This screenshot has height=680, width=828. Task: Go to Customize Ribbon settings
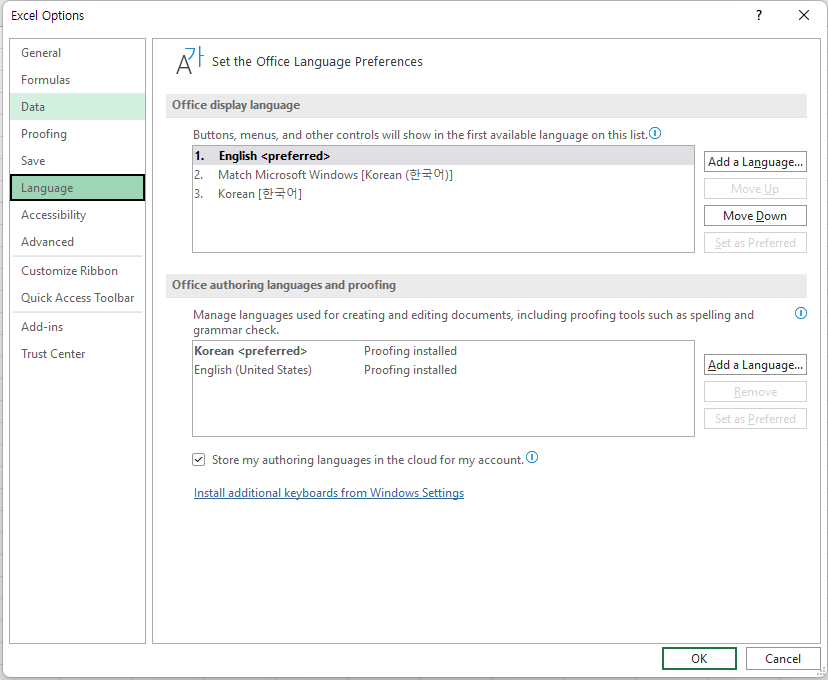point(77,271)
